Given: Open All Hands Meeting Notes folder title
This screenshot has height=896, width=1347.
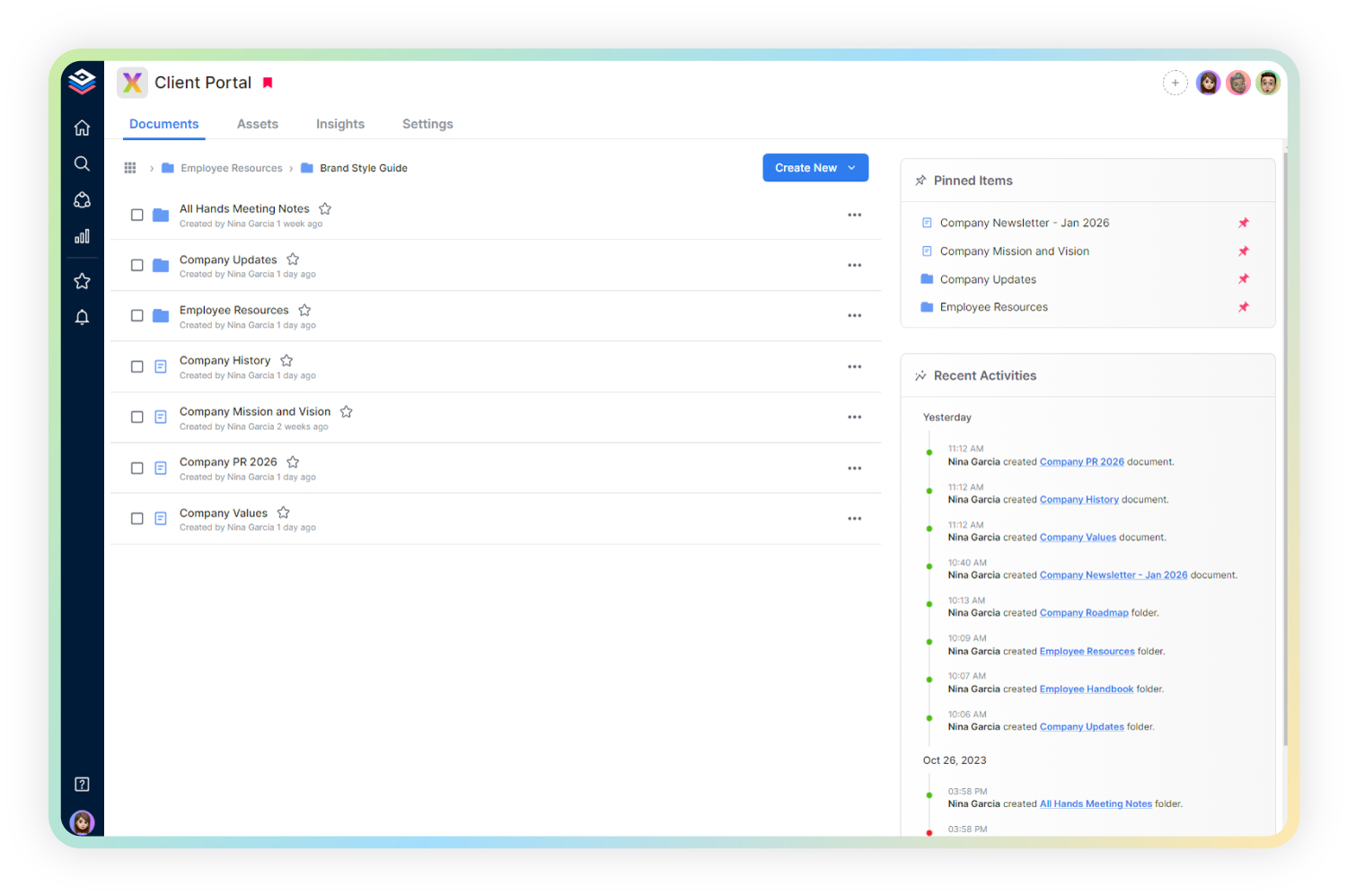Looking at the screenshot, I should [x=244, y=208].
